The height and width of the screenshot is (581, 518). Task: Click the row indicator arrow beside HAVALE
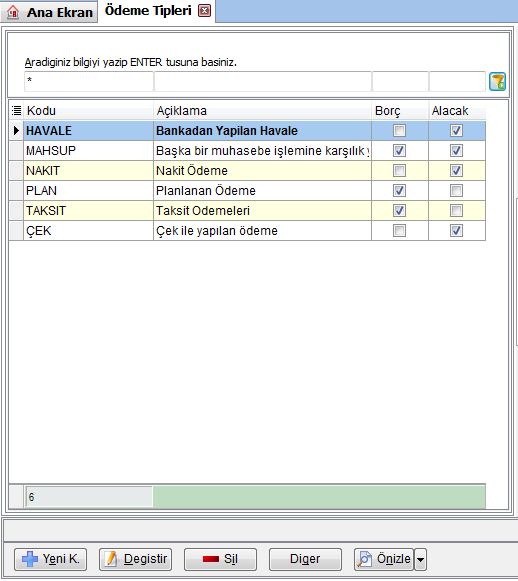[16, 130]
